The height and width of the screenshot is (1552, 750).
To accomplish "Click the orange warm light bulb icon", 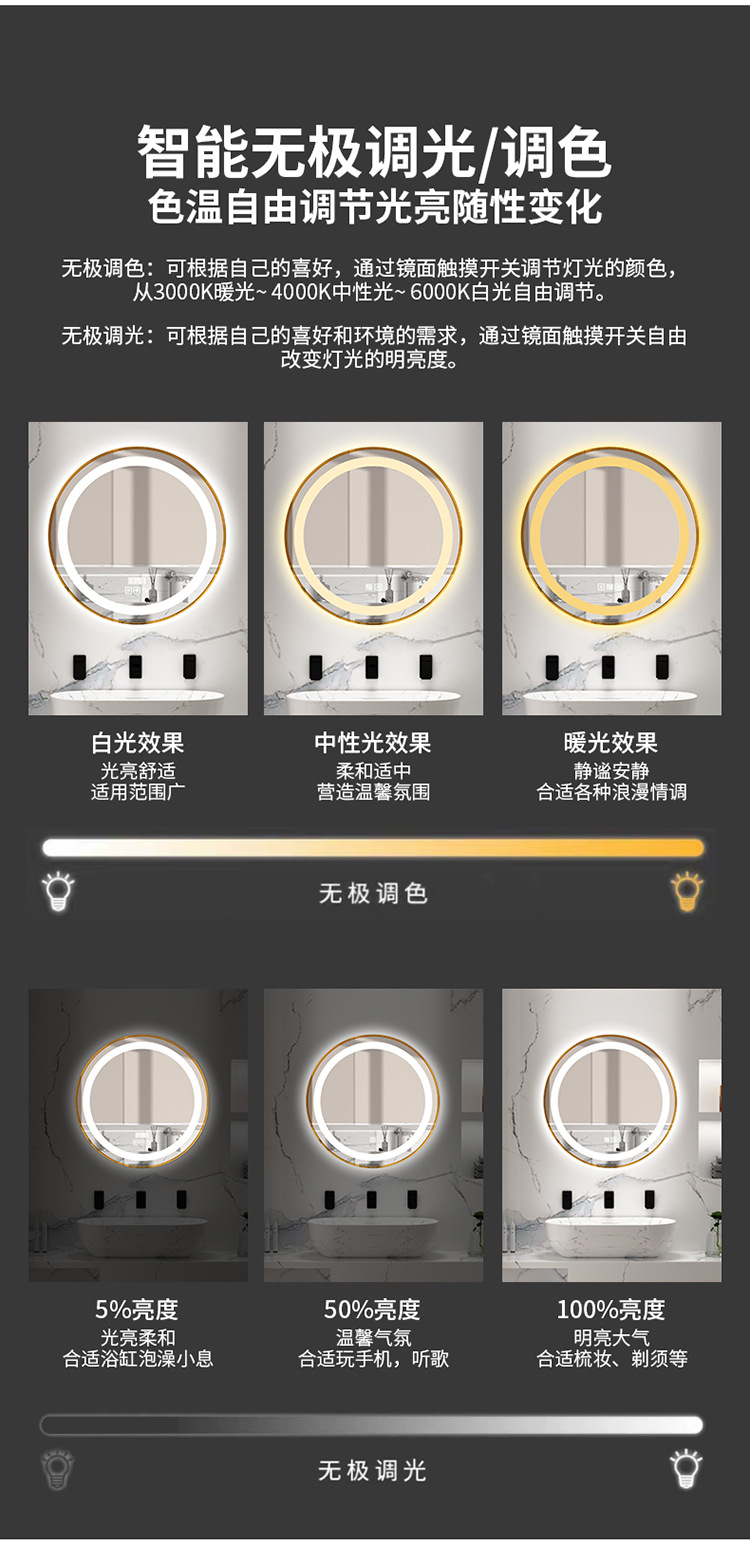I will pos(687,891).
